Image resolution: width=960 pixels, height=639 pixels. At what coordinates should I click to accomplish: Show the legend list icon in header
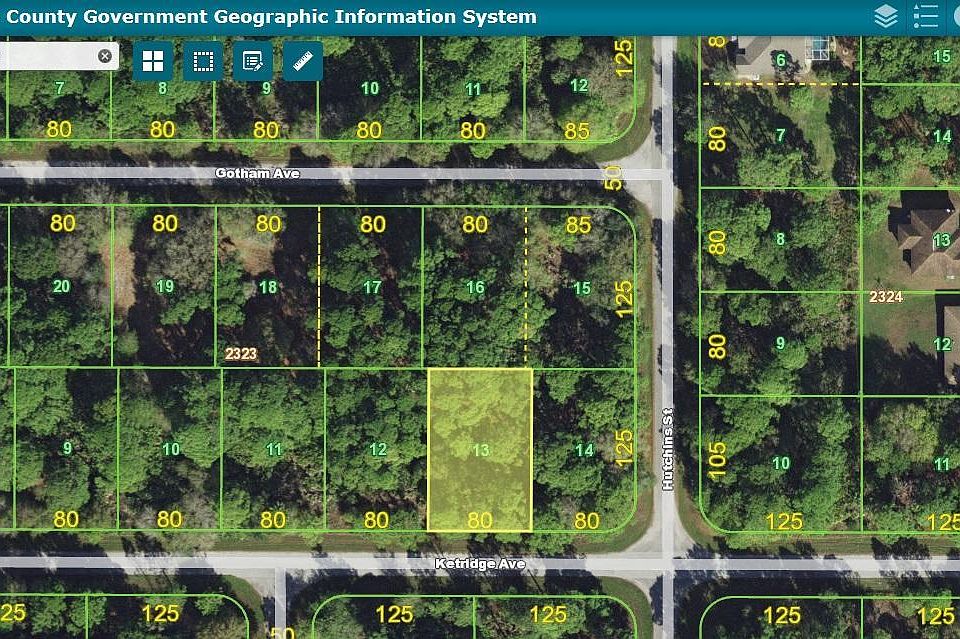[x=926, y=17]
